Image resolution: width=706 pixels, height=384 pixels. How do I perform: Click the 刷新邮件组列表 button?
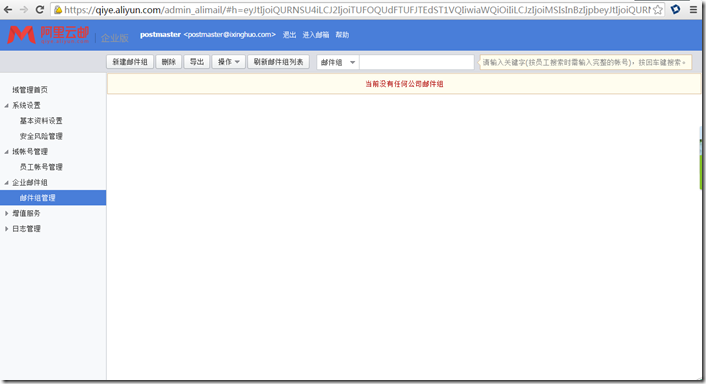[x=278, y=62]
